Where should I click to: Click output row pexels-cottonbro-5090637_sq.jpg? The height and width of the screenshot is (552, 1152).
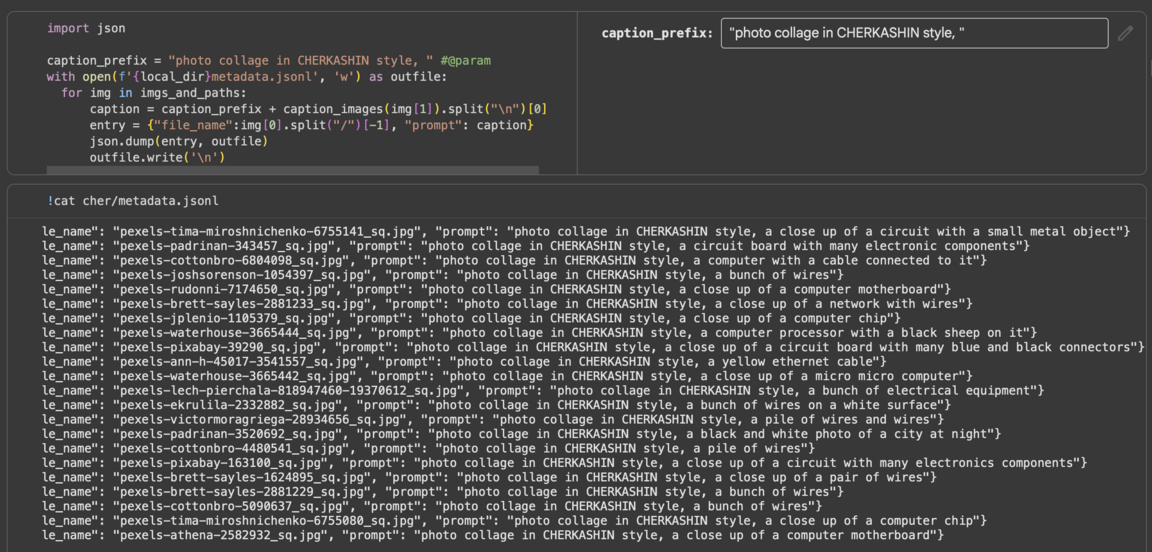click(431, 506)
